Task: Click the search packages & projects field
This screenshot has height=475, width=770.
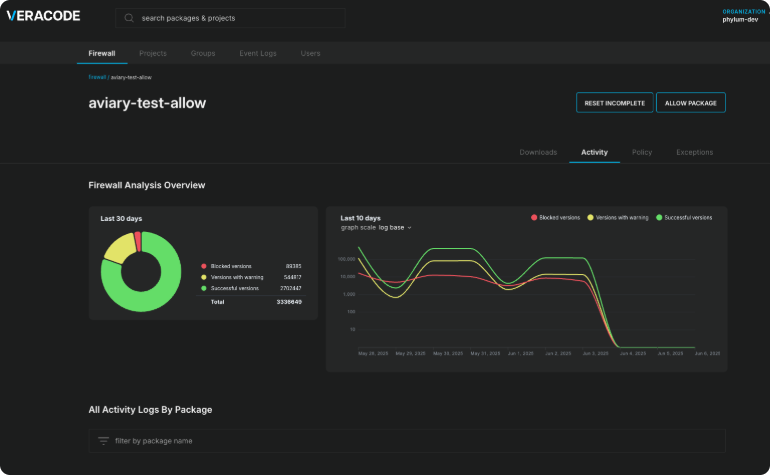Action: [x=240, y=18]
